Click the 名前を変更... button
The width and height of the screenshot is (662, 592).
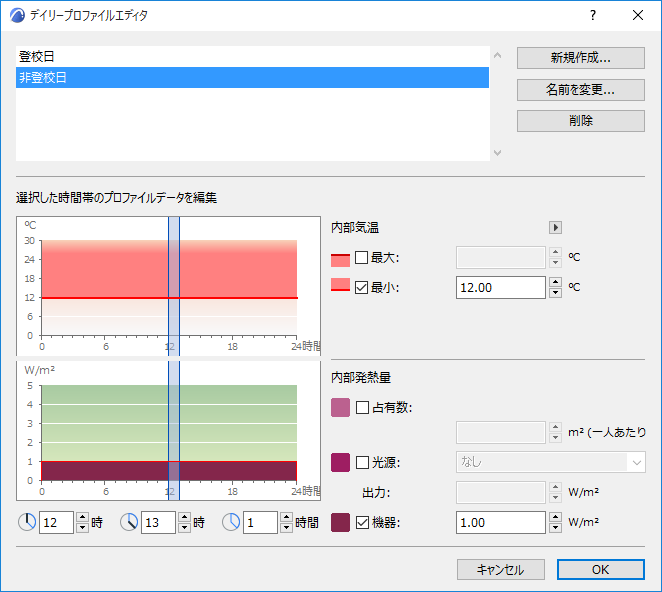coord(581,90)
